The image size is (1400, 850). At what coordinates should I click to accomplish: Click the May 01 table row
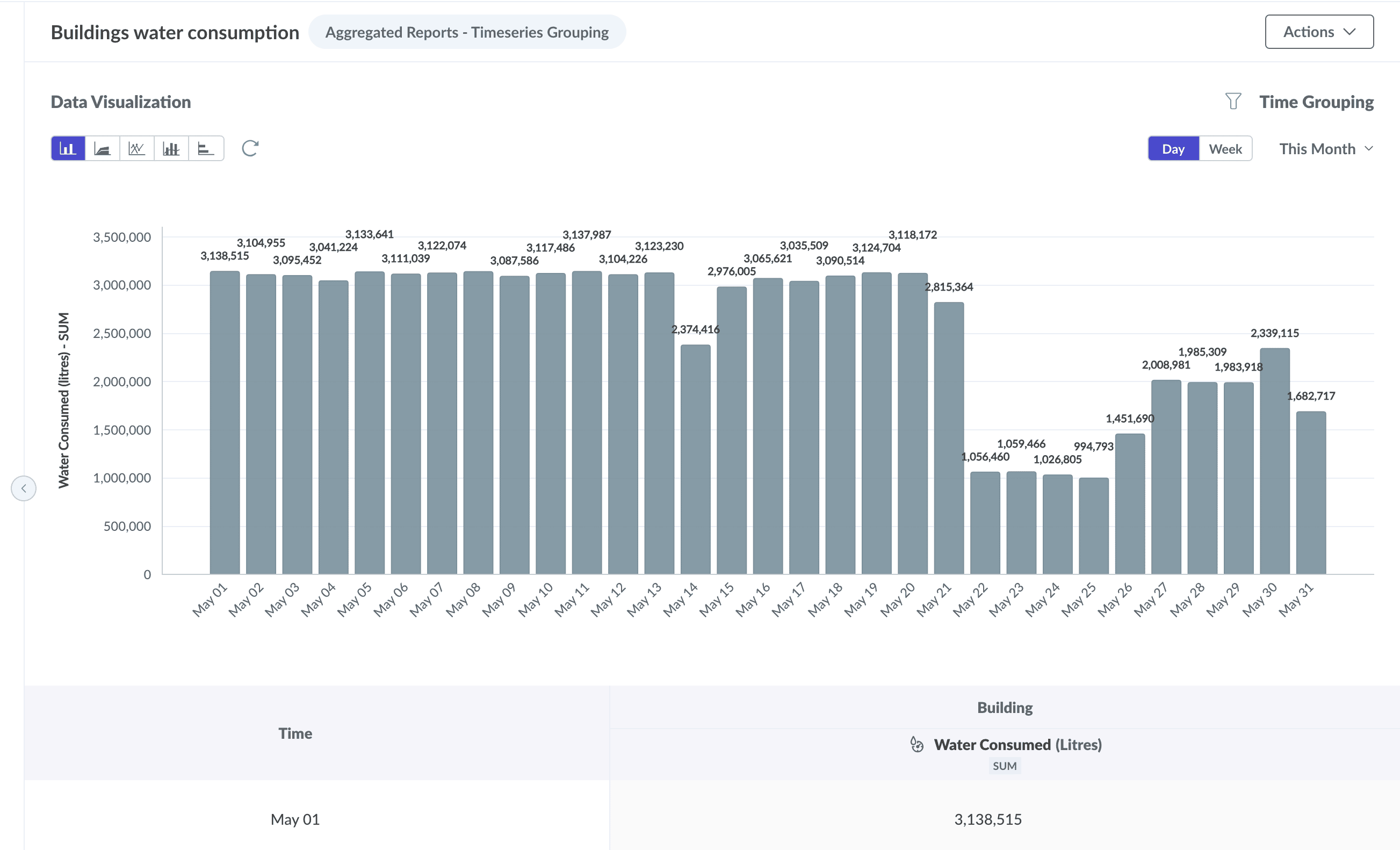click(295, 819)
